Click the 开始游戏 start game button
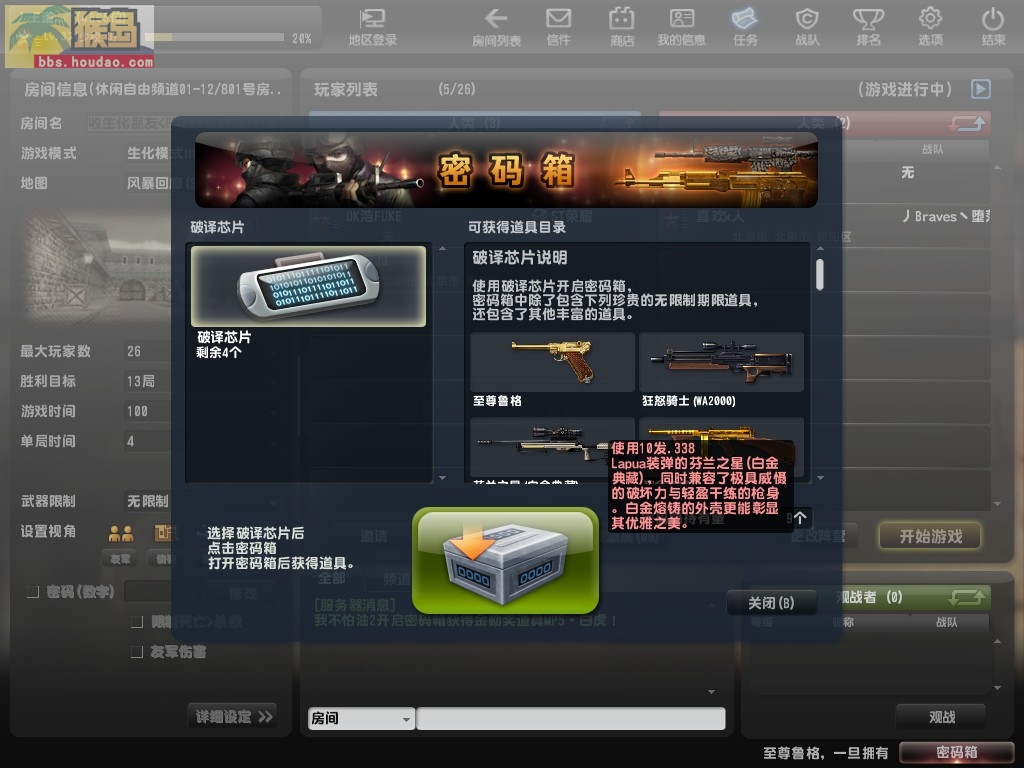Viewport: 1024px width, 768px height. pos(931,536)
